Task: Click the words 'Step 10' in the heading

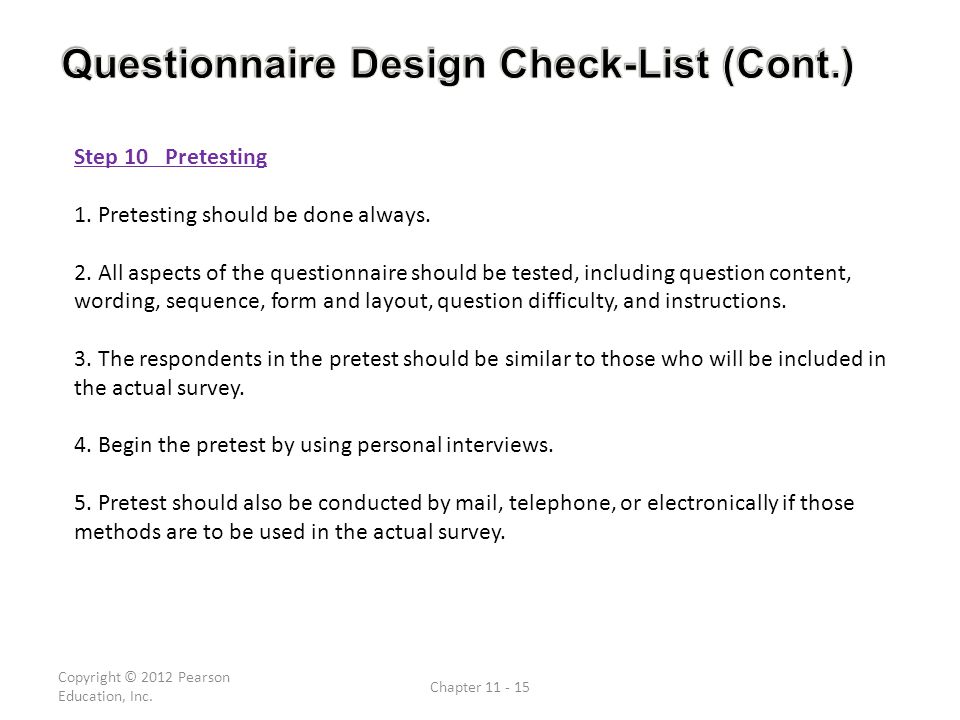Action: point(111,157)
